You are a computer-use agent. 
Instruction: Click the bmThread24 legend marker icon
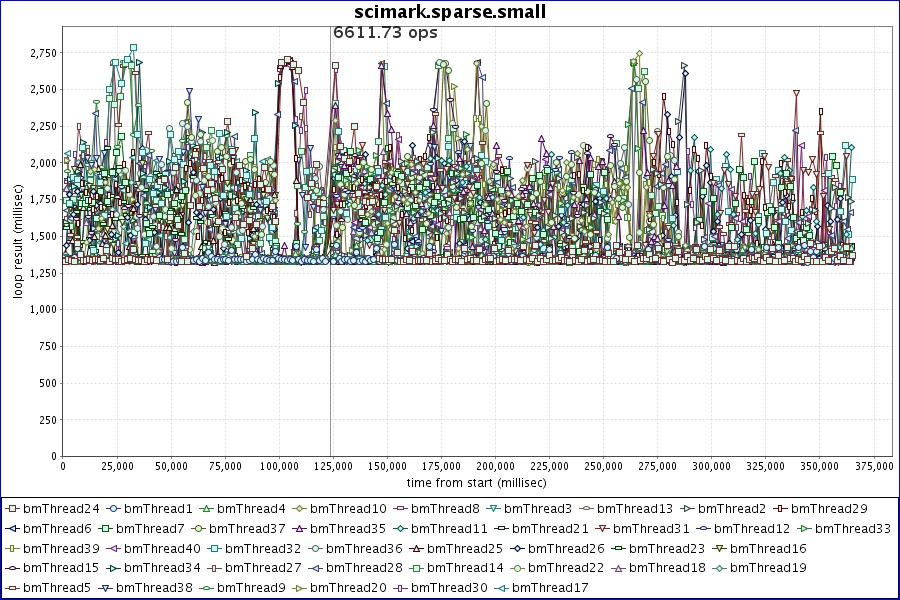point(12,509)
